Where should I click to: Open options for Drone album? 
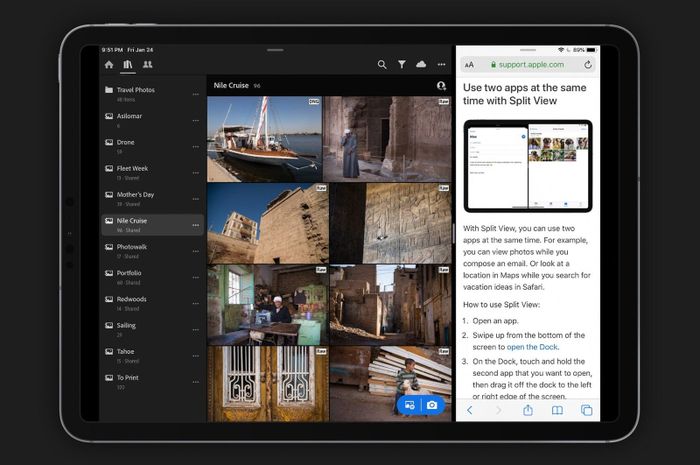point(196,147)
